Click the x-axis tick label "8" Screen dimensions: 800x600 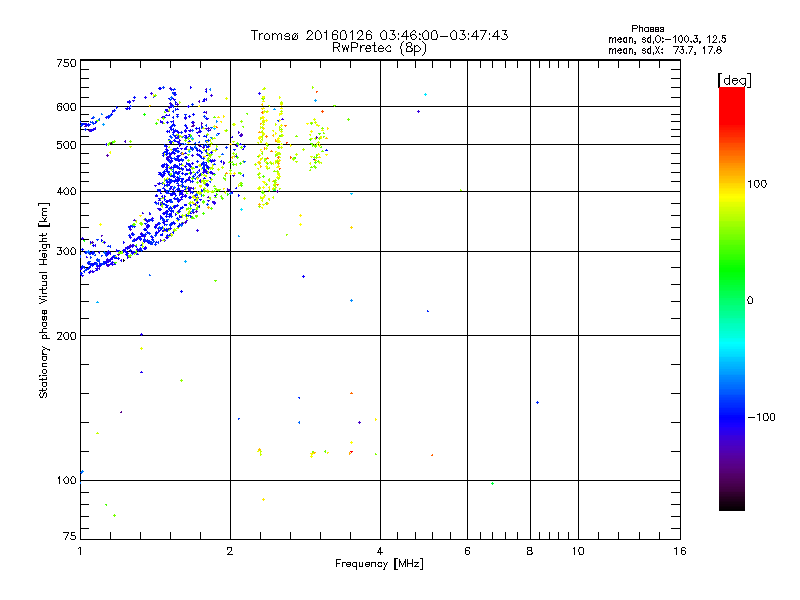pyautogui.click(x=530, y=551)
